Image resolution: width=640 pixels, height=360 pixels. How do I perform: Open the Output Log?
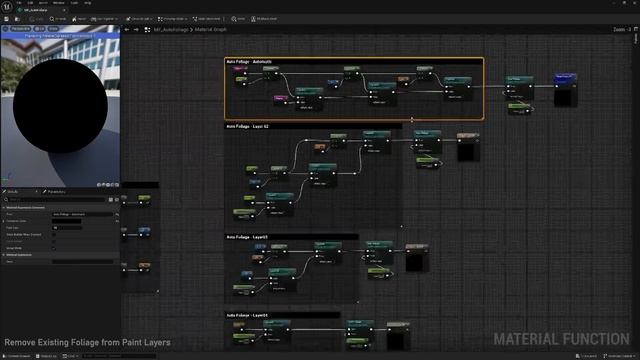(46, 356)
